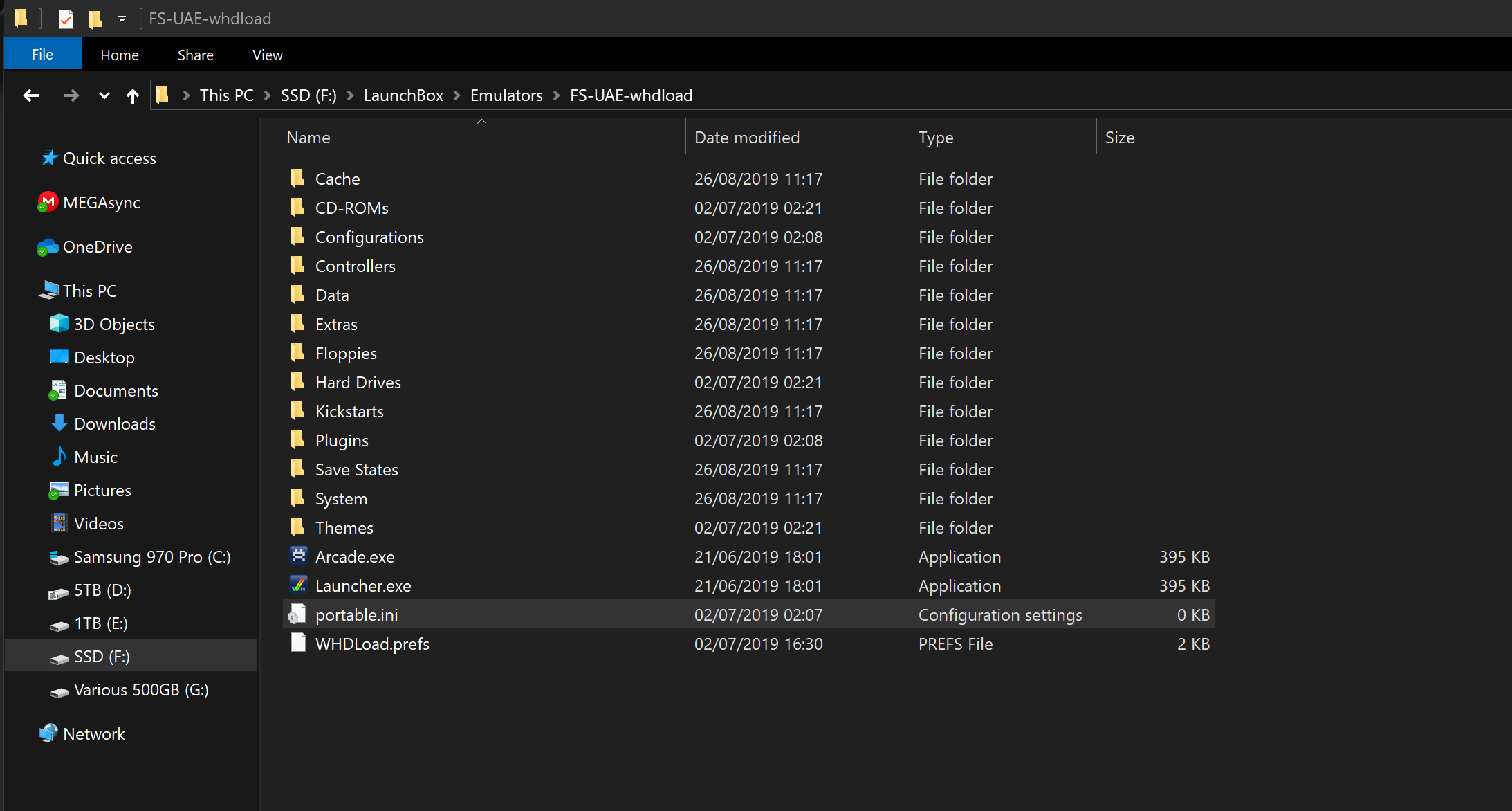
Task: Click the Pictures icon in sidebar
Action: 59,490
